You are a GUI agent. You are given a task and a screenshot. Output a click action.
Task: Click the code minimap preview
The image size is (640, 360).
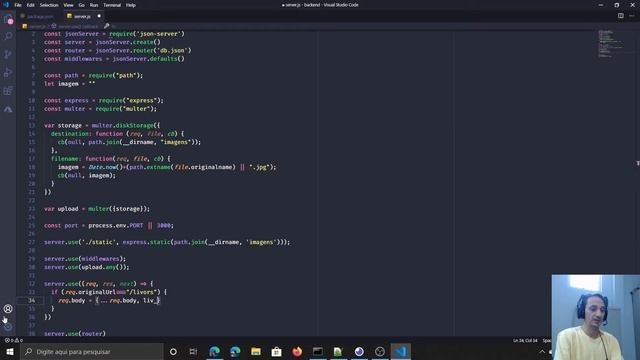point(611,44)
